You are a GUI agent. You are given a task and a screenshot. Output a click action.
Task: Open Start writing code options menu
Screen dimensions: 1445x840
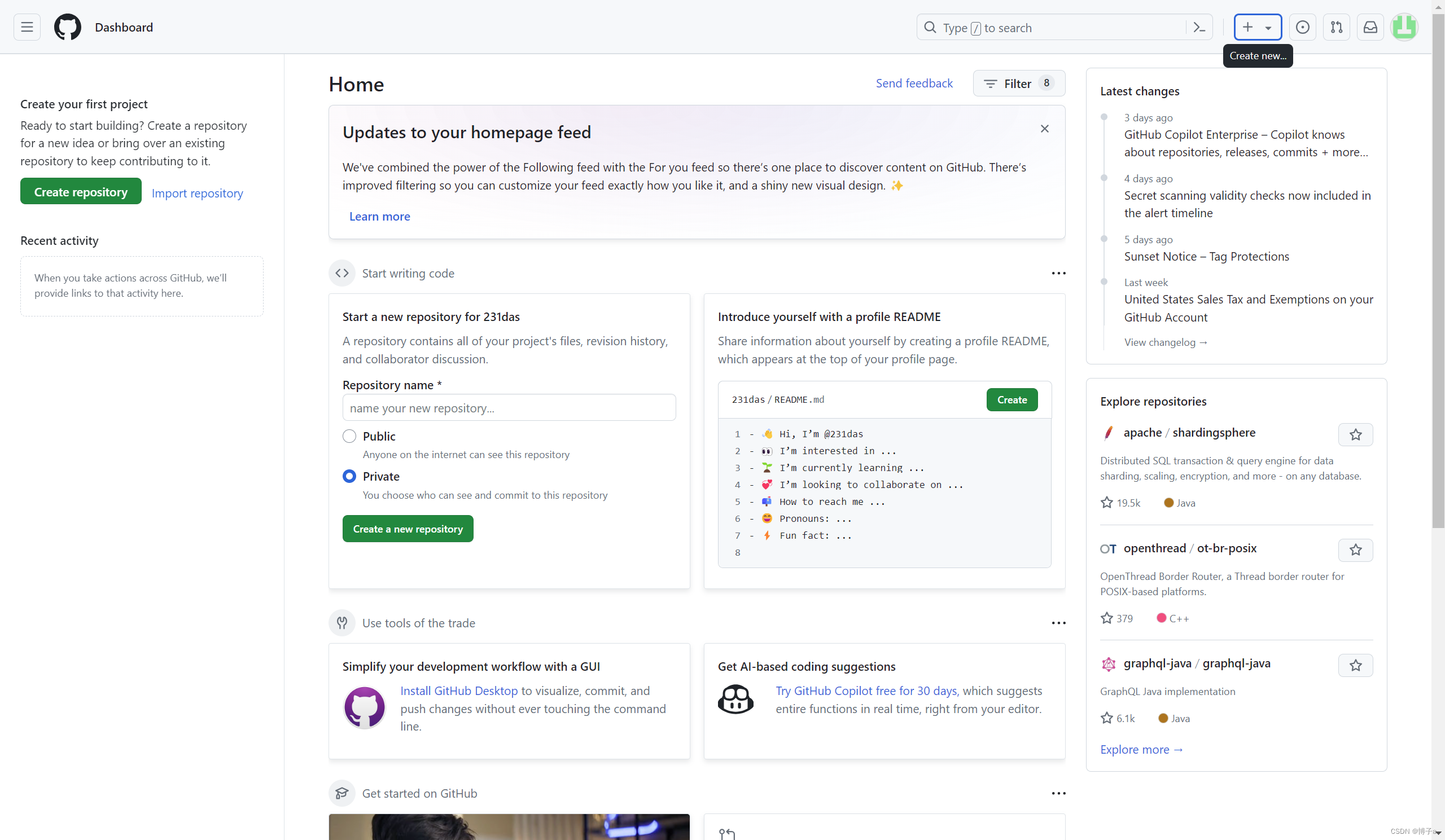coord(1058,273)
